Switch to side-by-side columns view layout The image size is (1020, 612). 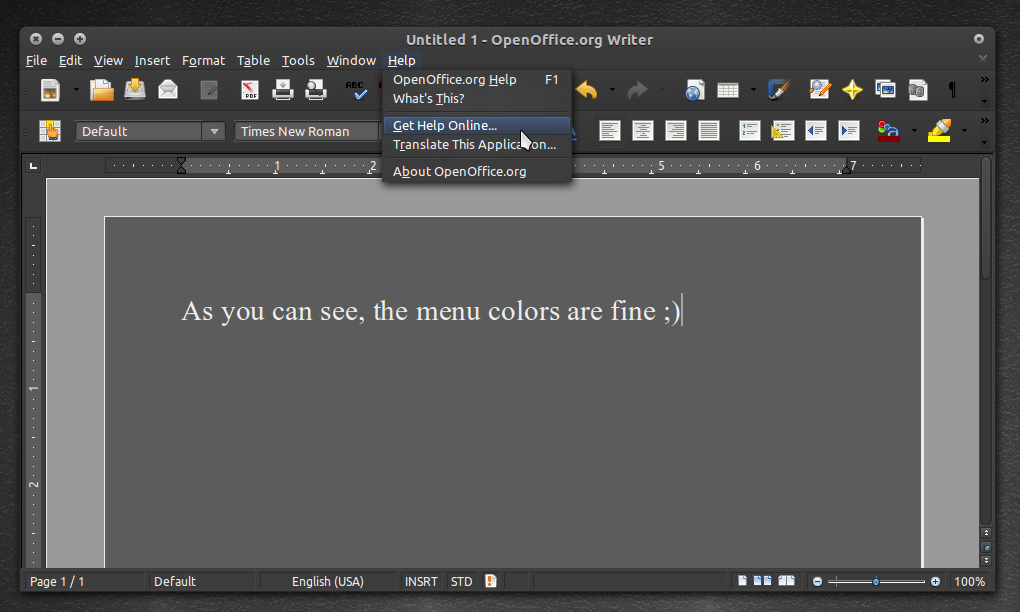[x=762, y=581]
